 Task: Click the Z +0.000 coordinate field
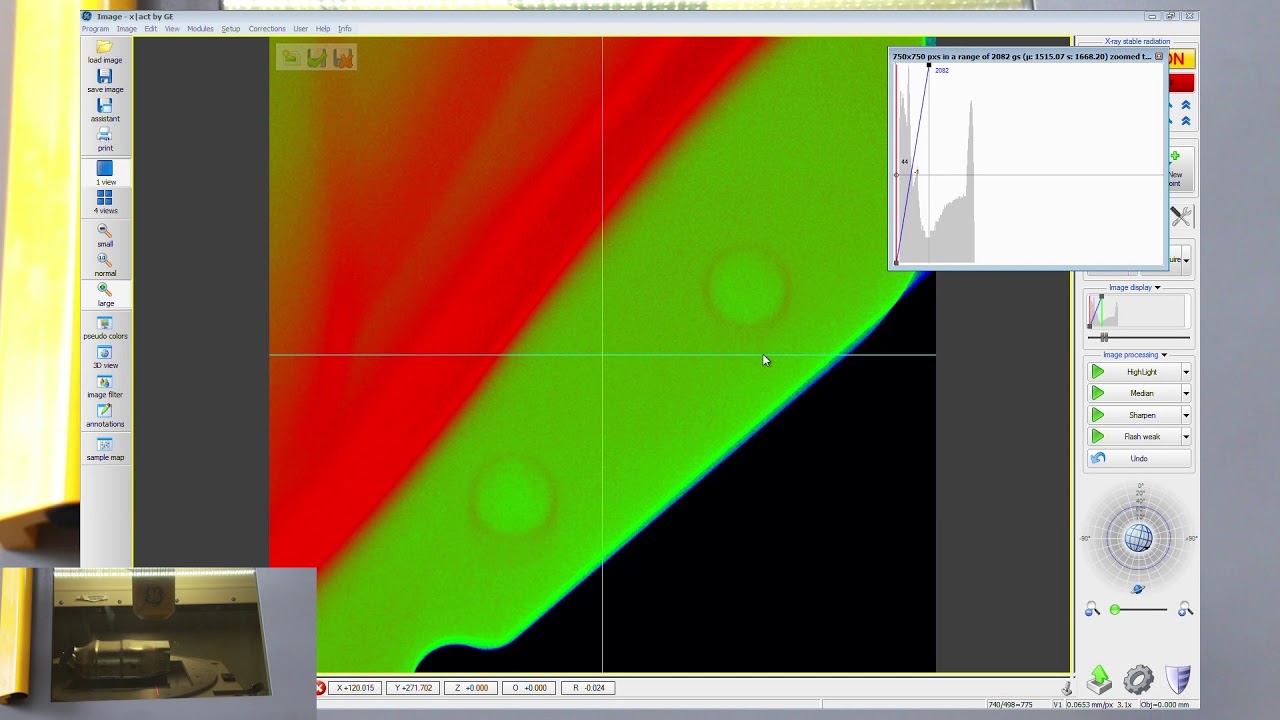[472, 688]
